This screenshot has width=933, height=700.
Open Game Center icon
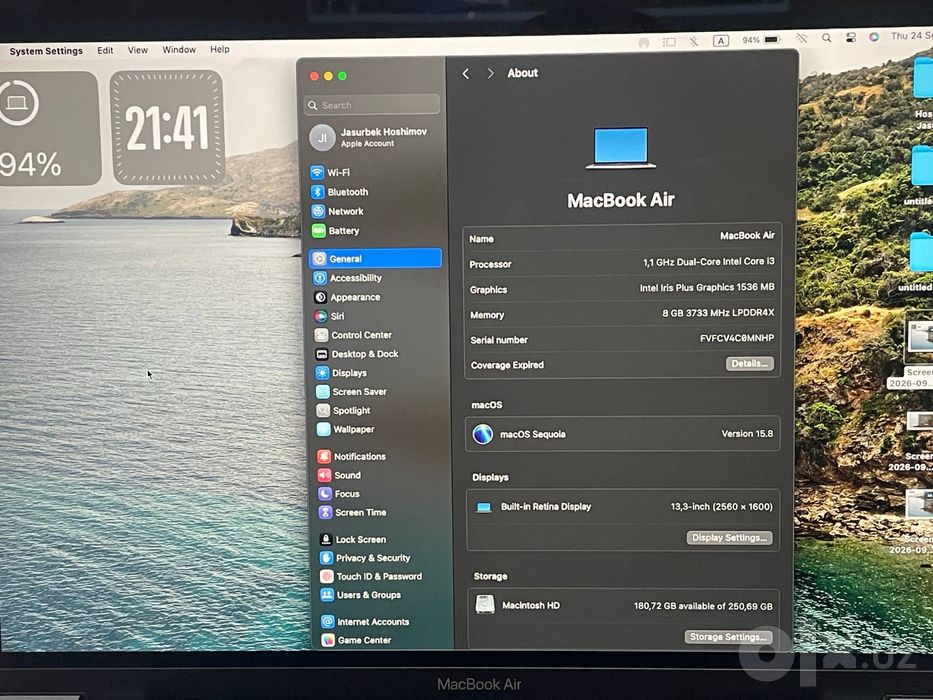[328, 640]
